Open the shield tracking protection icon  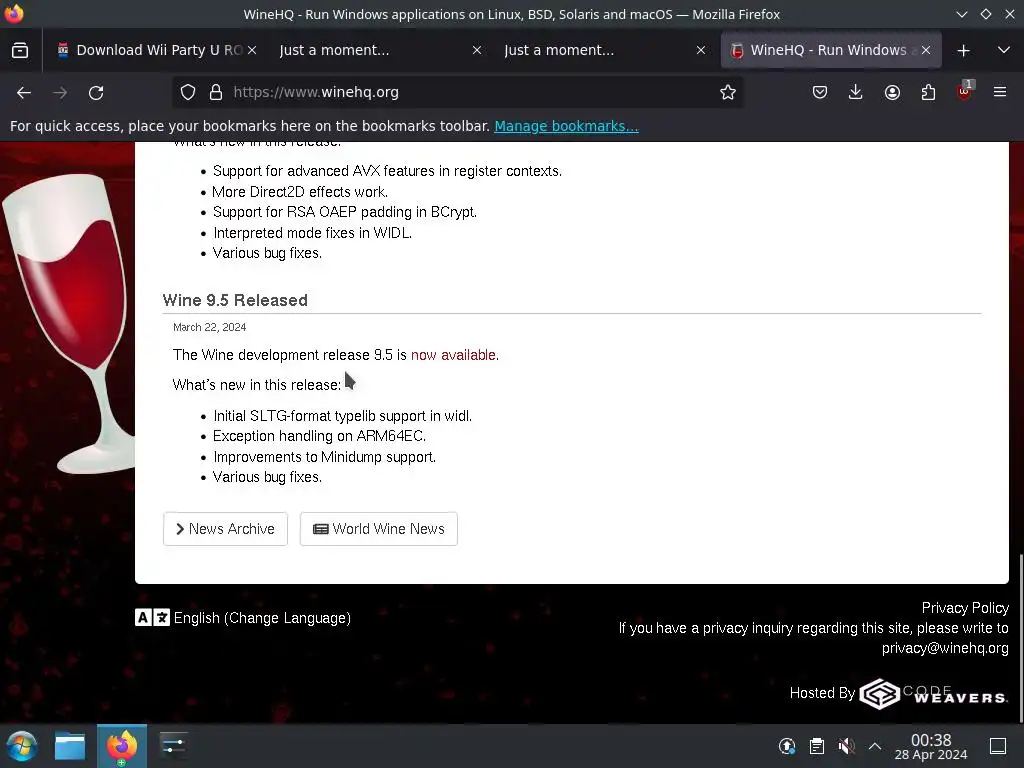click(x=188, y=93)
